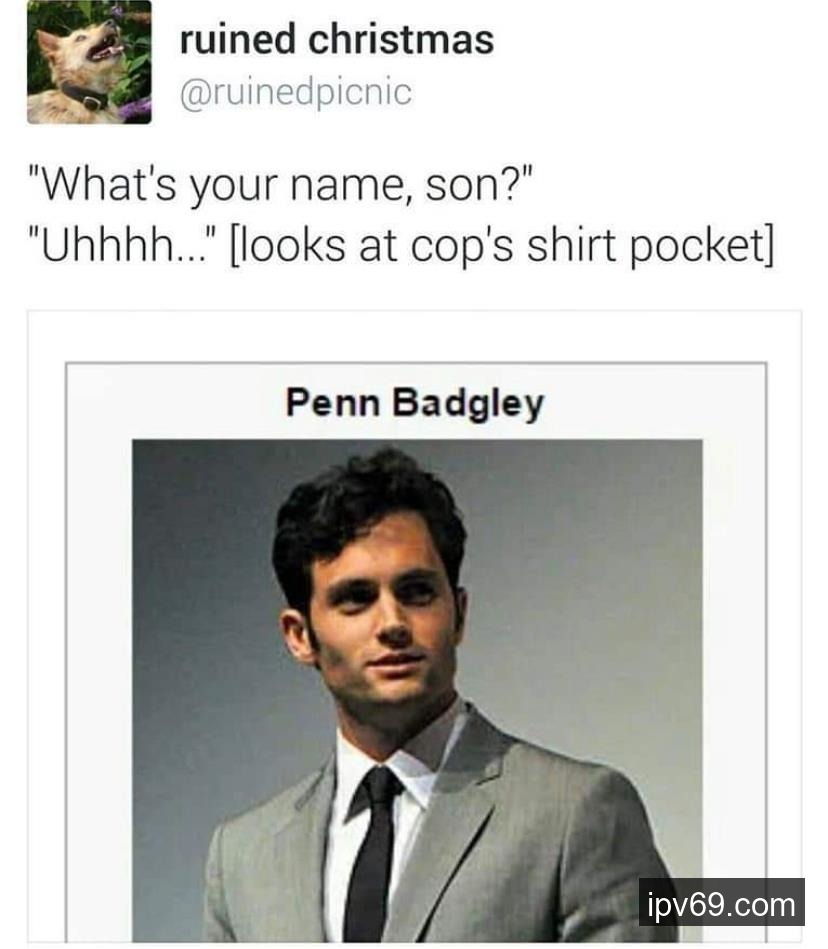Image resolution: width=828 pixels, height=949 pixels.
Task: Open the @ruinedpicnic handle
Action: click(x=296, y=93)
